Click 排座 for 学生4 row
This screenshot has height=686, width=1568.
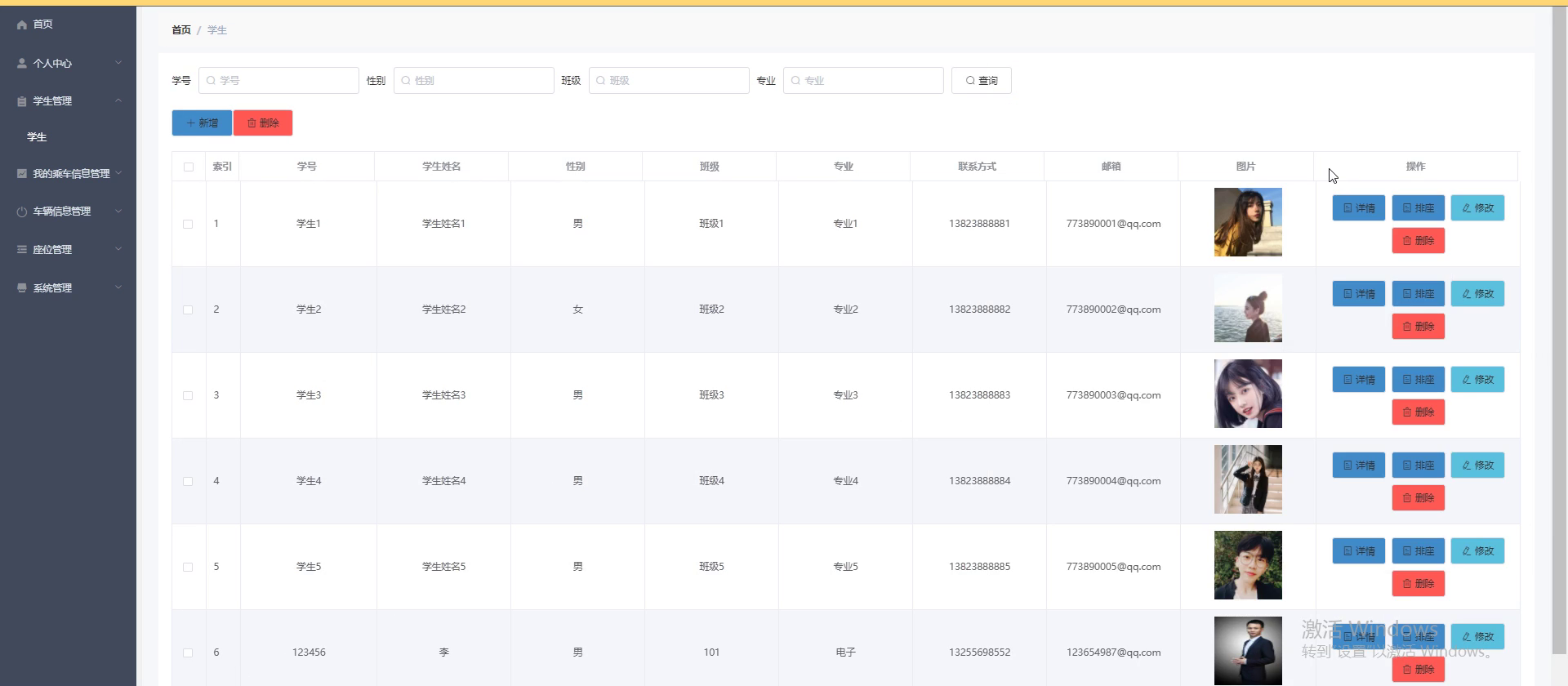[x=1419, y=465]
